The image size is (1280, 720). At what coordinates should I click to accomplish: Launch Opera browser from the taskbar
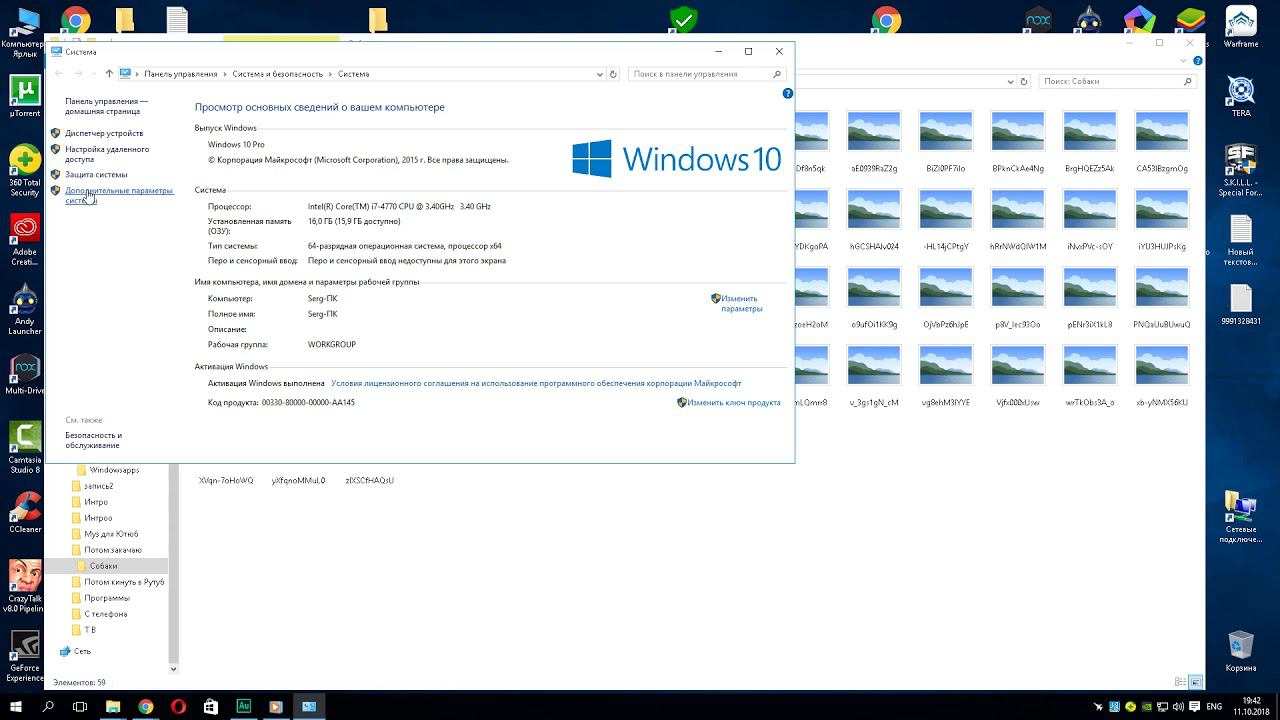[178, 706]
